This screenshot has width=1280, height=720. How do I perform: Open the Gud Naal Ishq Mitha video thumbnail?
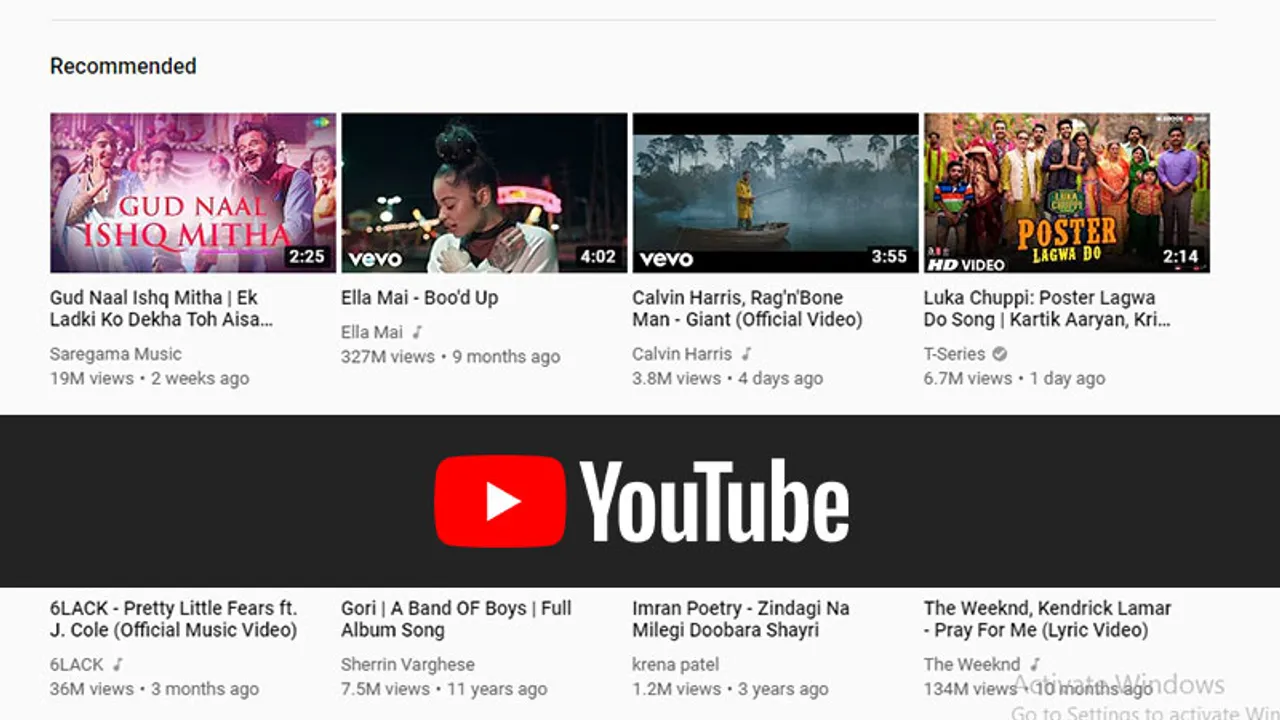tap(193, 192)
